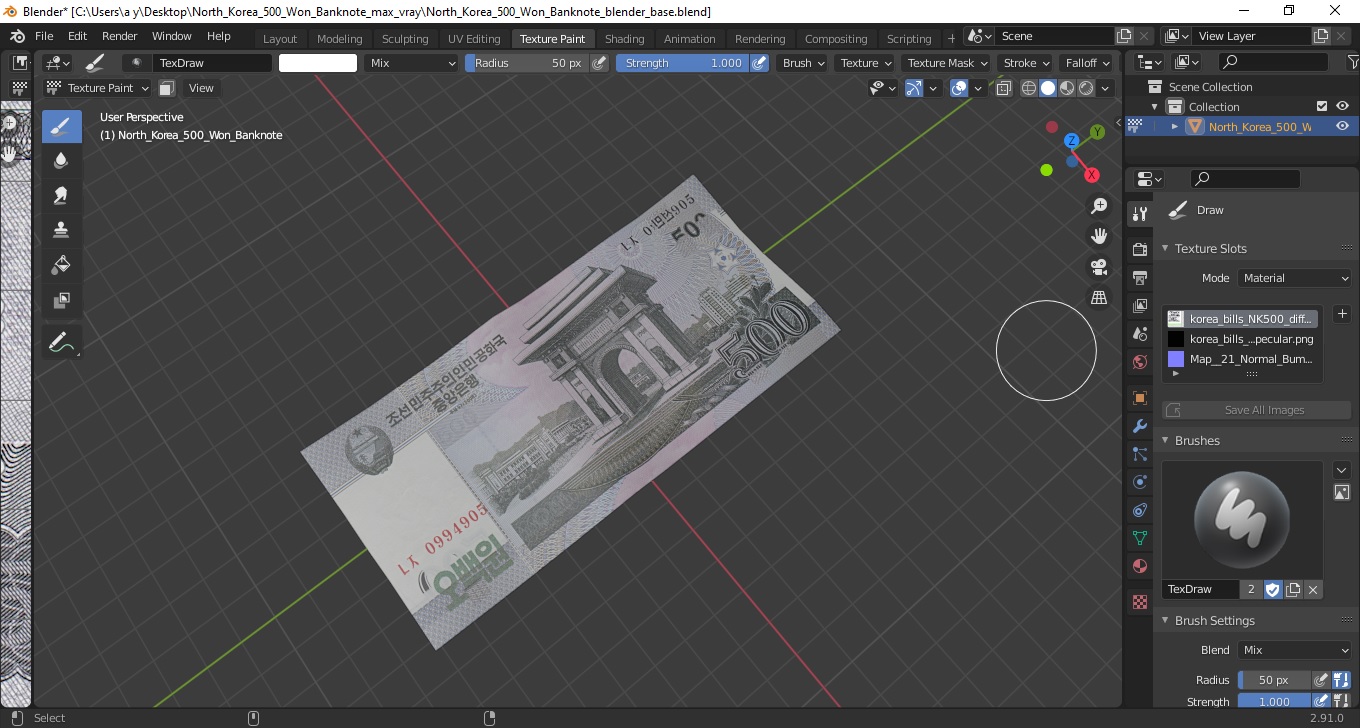1360x728 pixels.
Task: Toggle strength pen pressure in header
Action: (759, 63)
